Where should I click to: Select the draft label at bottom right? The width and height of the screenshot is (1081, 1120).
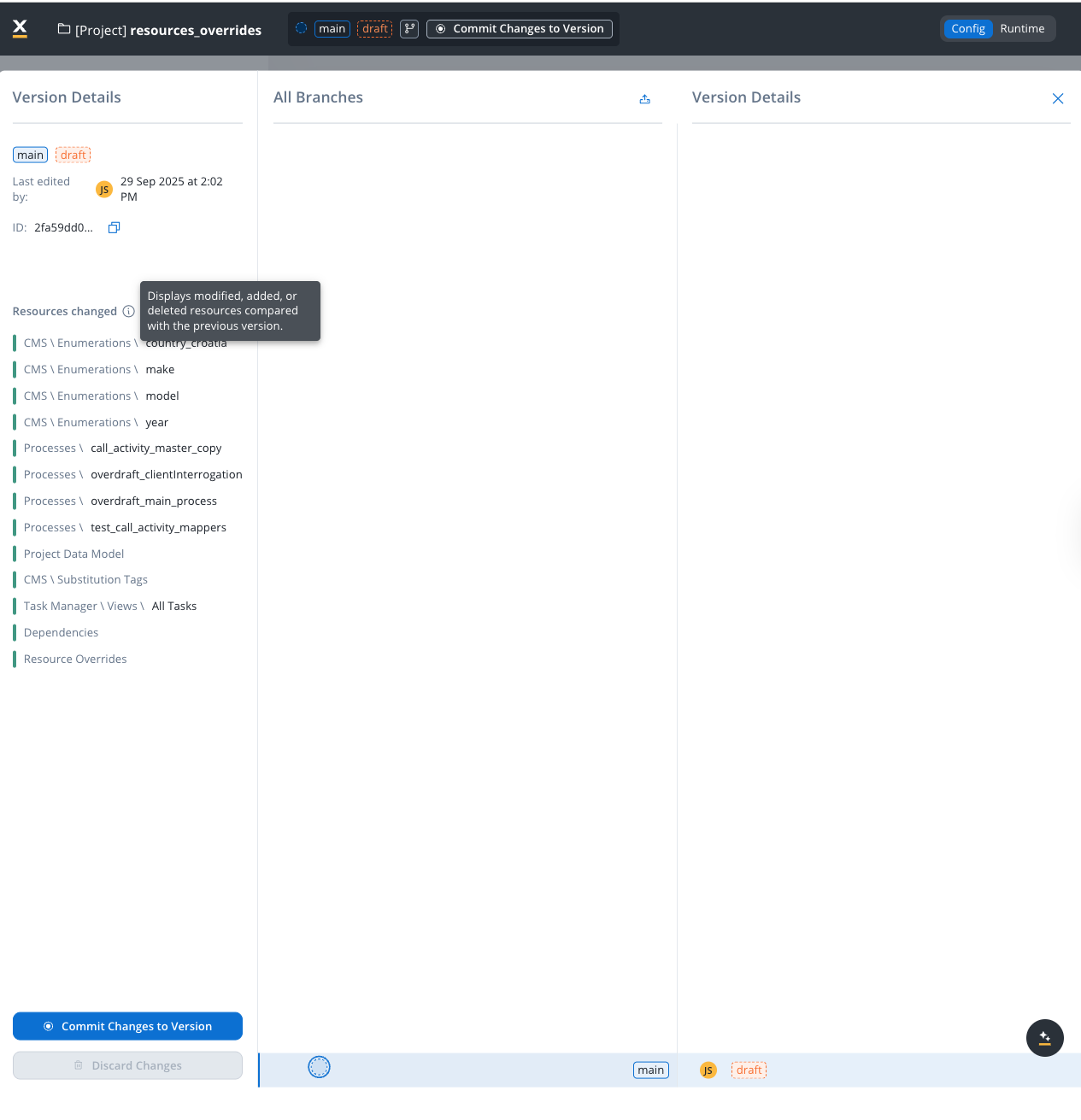(749, 1070)
